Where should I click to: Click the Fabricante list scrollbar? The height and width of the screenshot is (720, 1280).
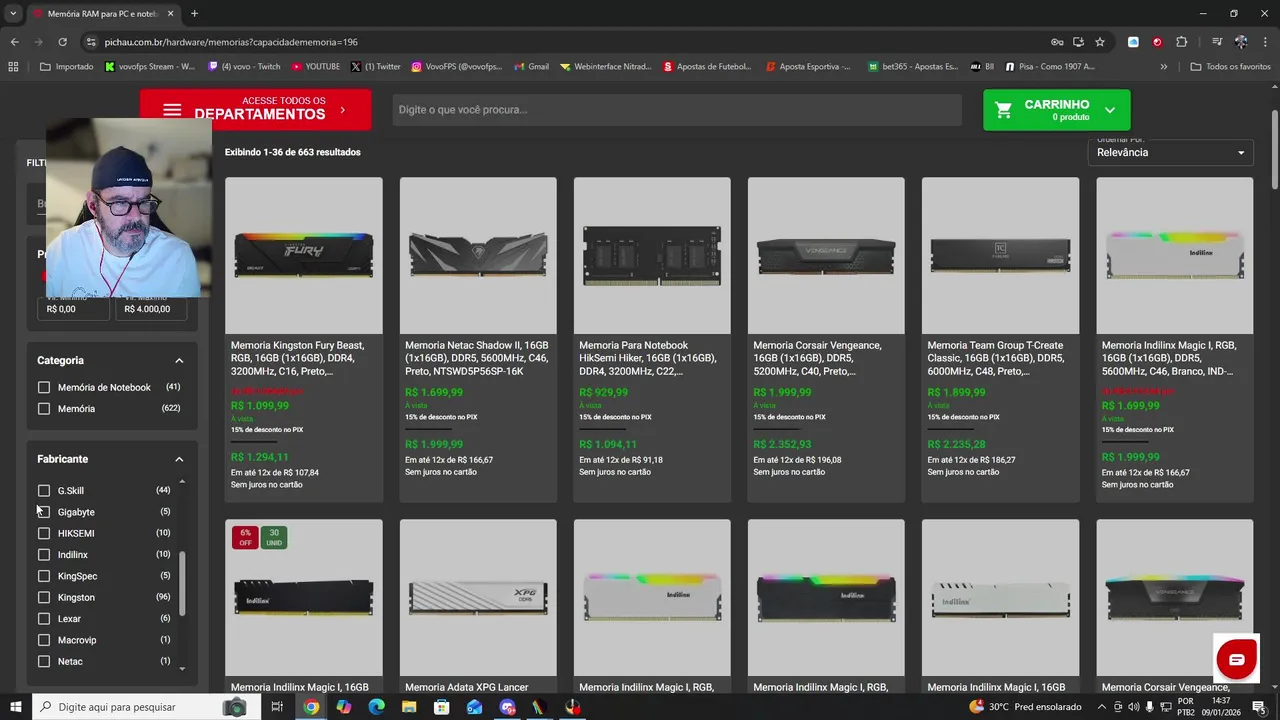(182, 582)
